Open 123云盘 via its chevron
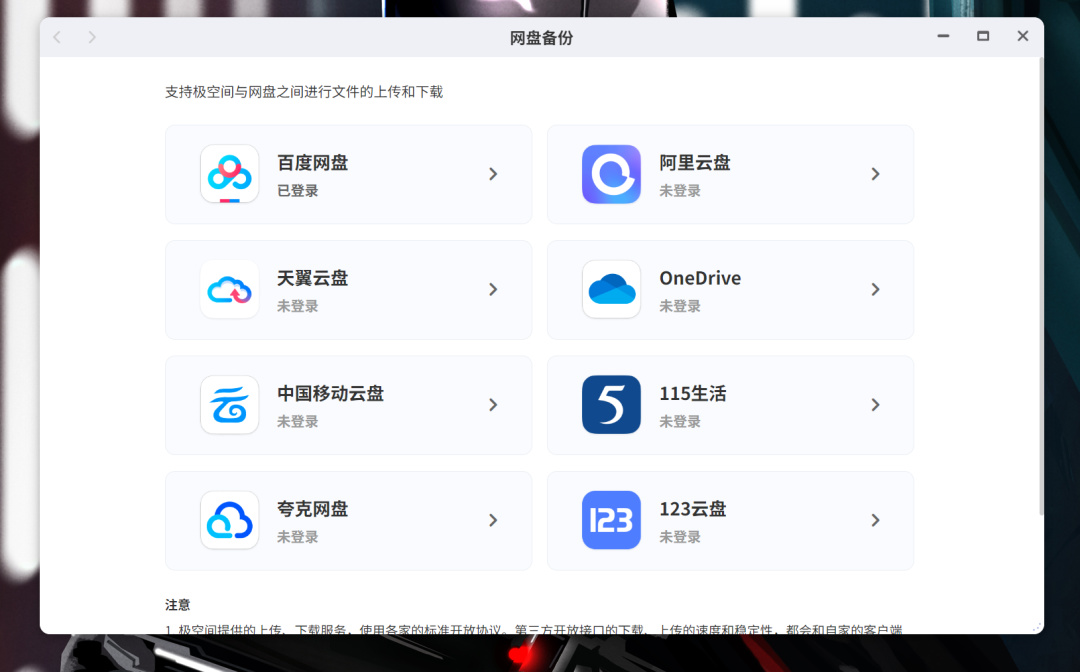1080x672 pixels. 875,520
